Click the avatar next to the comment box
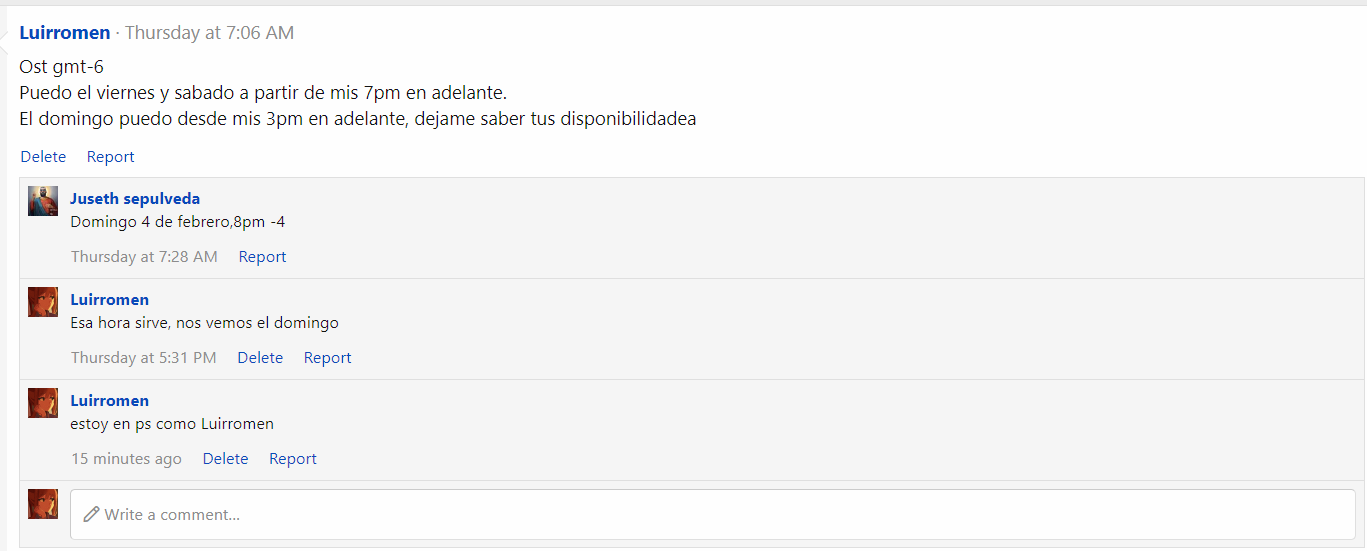The width and height of the screenshot is (1367, 551). pyautogui.click(x=43, y=504)
